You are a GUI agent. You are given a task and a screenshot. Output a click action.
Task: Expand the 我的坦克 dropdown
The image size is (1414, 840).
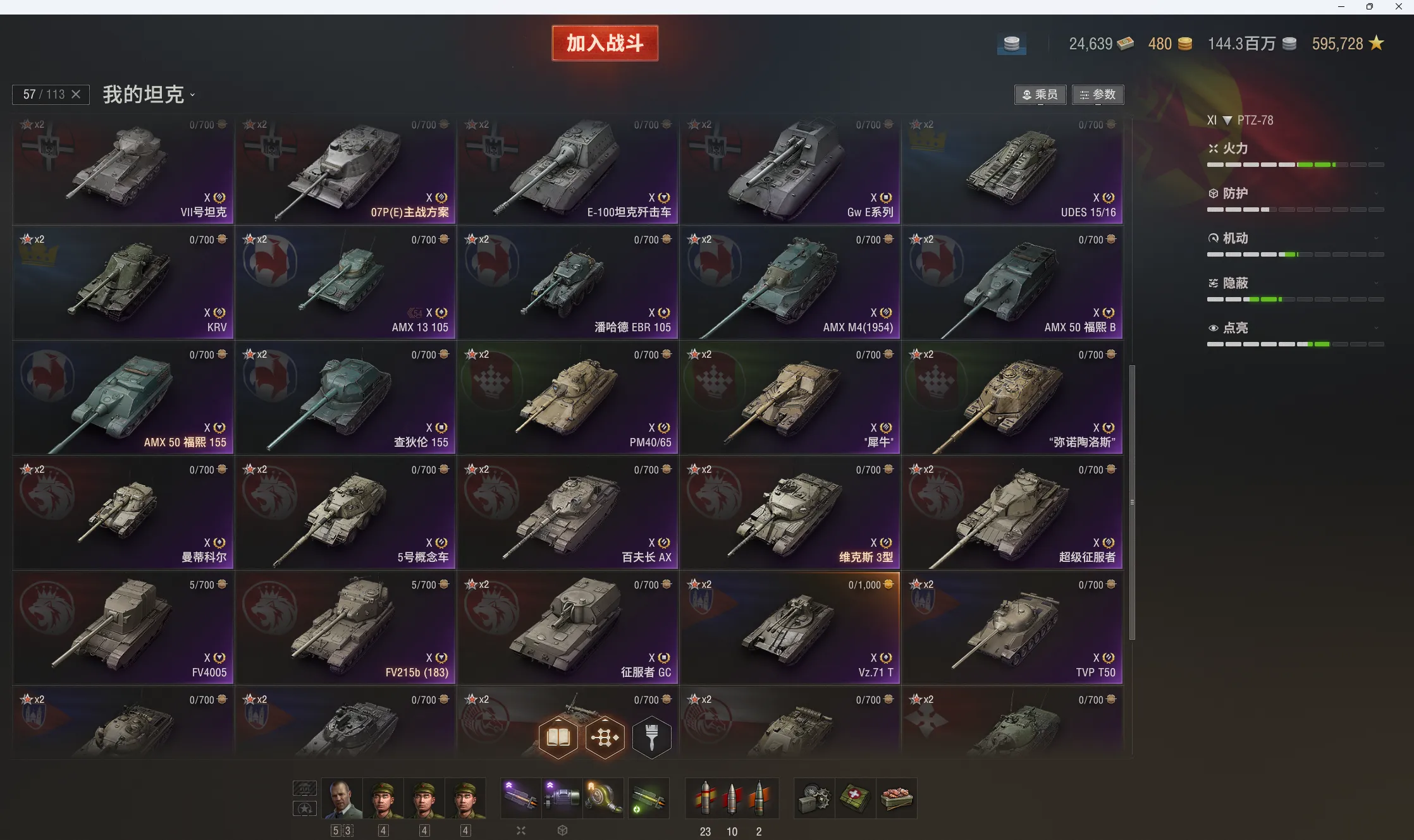pos(149,95)
